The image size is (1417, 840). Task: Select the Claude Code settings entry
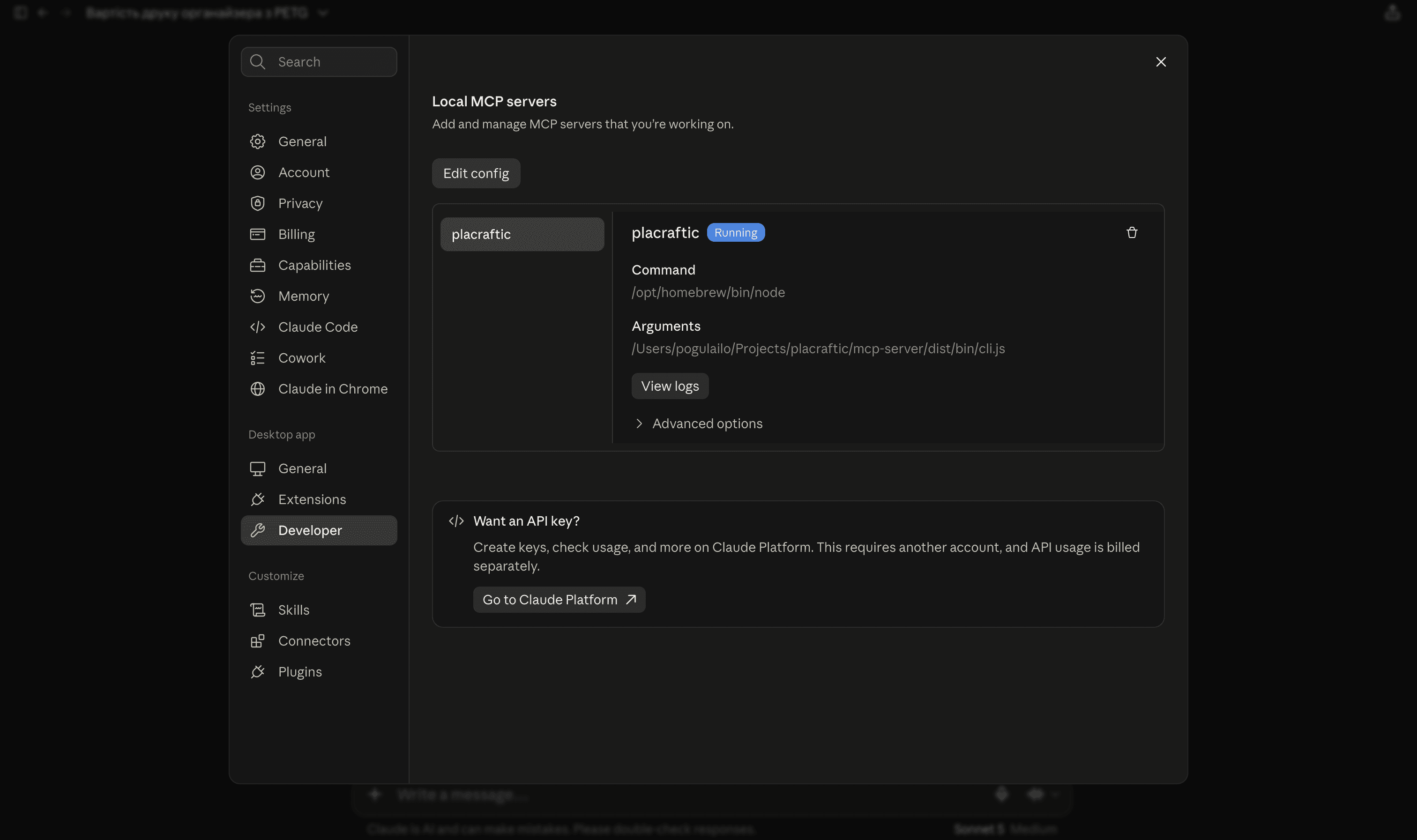(319, 327)
